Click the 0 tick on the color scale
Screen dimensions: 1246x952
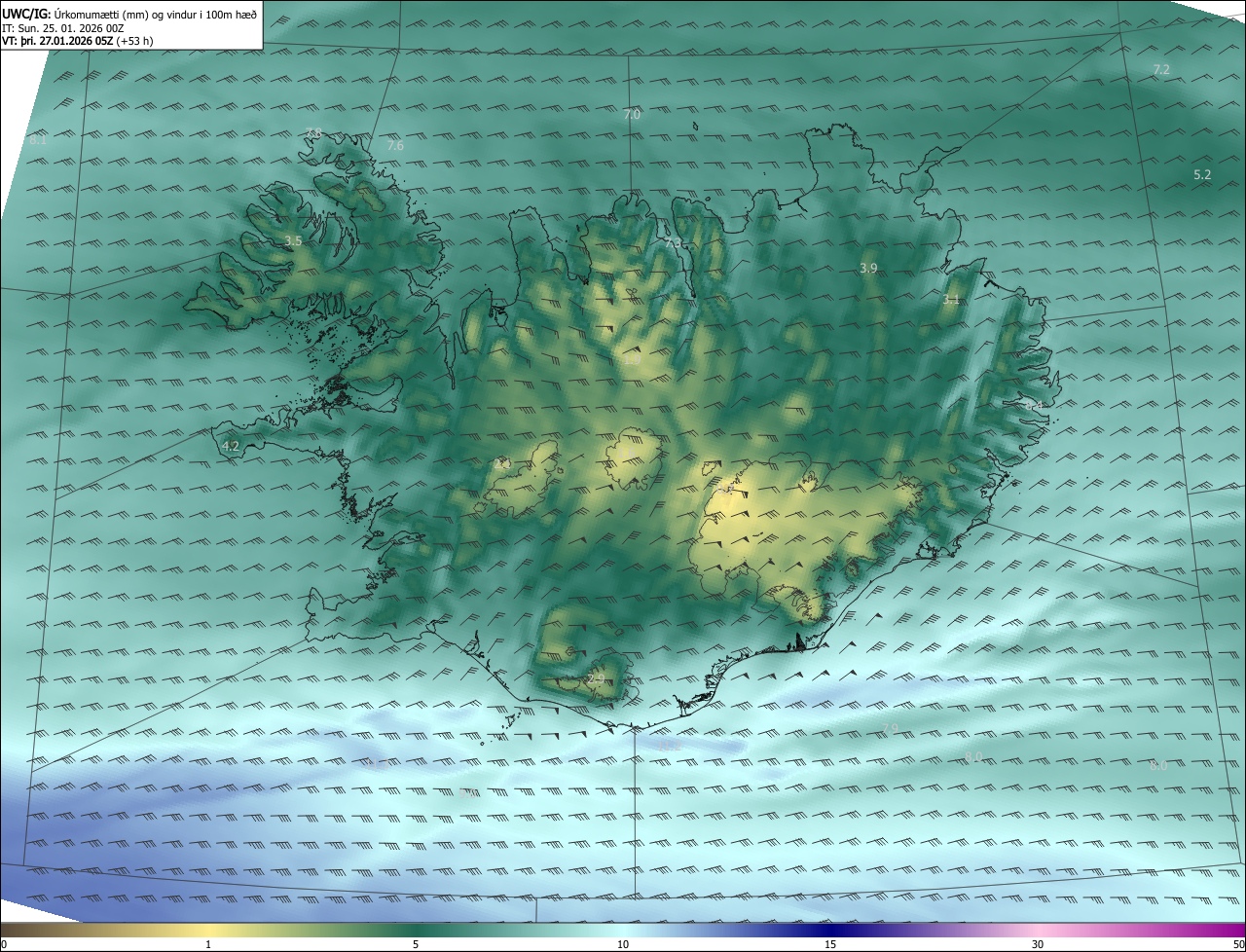tap(4, 944)
